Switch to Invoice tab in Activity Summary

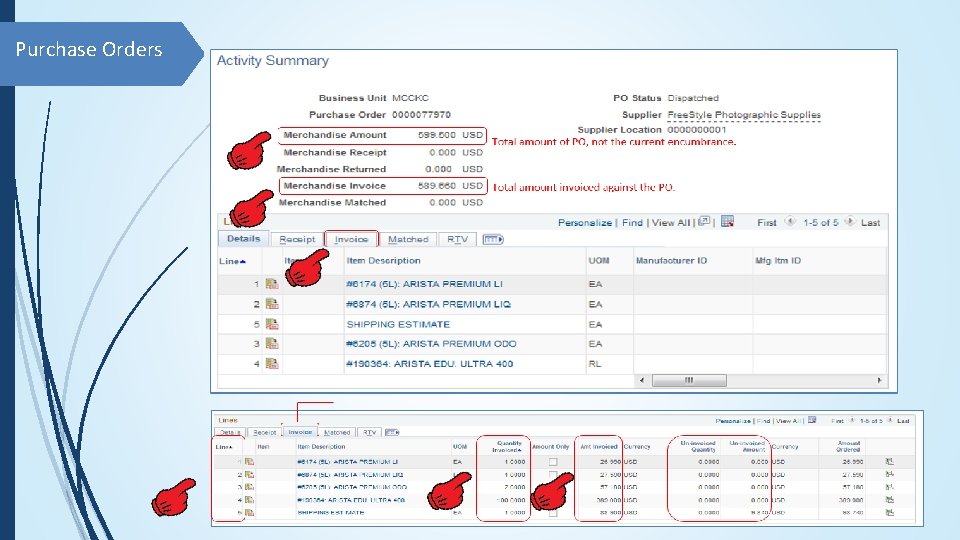tap(351, 239)
